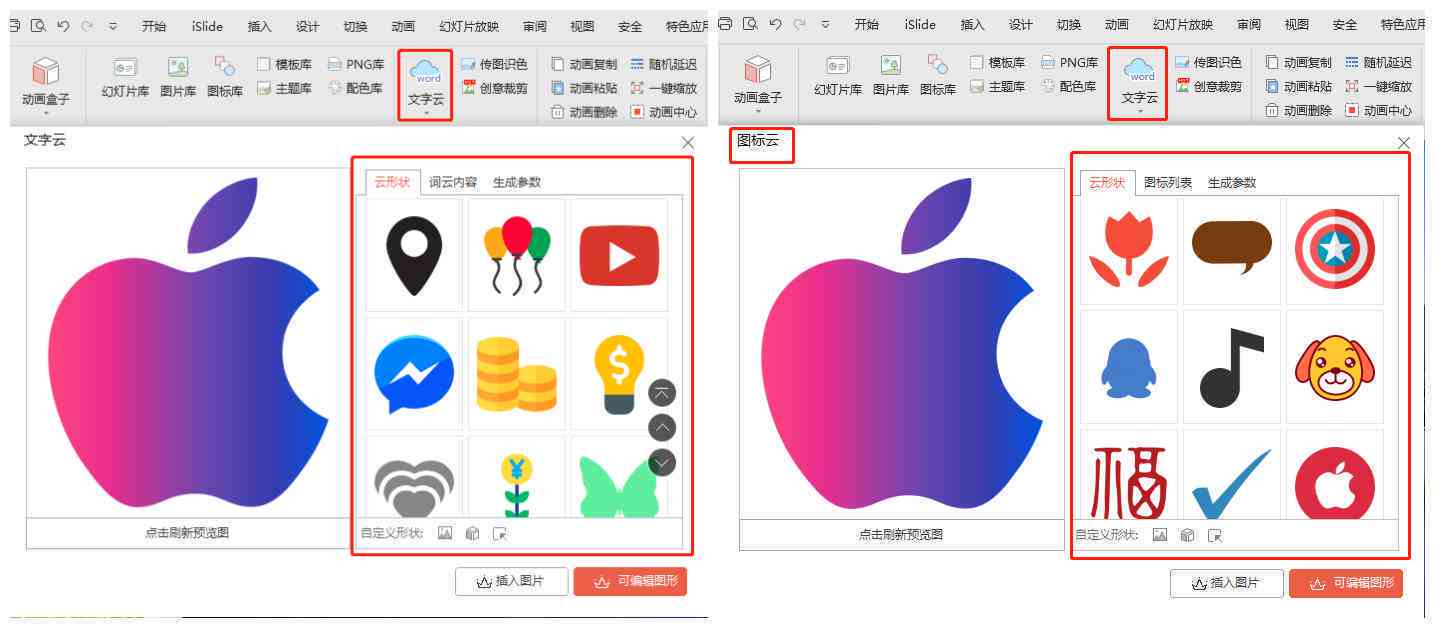Choose the gold coins shape
This screenshot has height=628, width=1435.
[x=517, y=374]
